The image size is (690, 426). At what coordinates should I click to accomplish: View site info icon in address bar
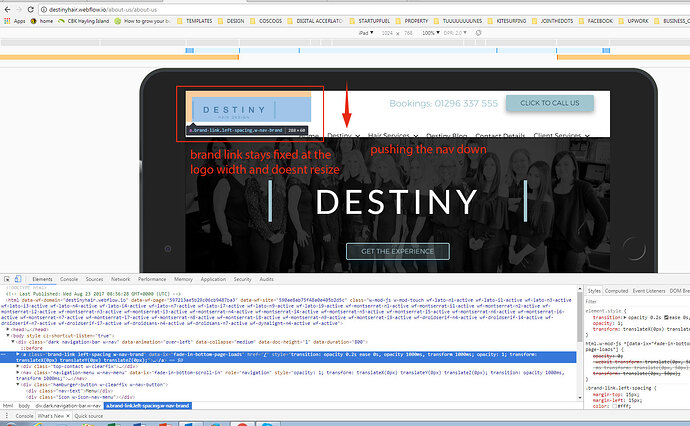click(44, 9)
